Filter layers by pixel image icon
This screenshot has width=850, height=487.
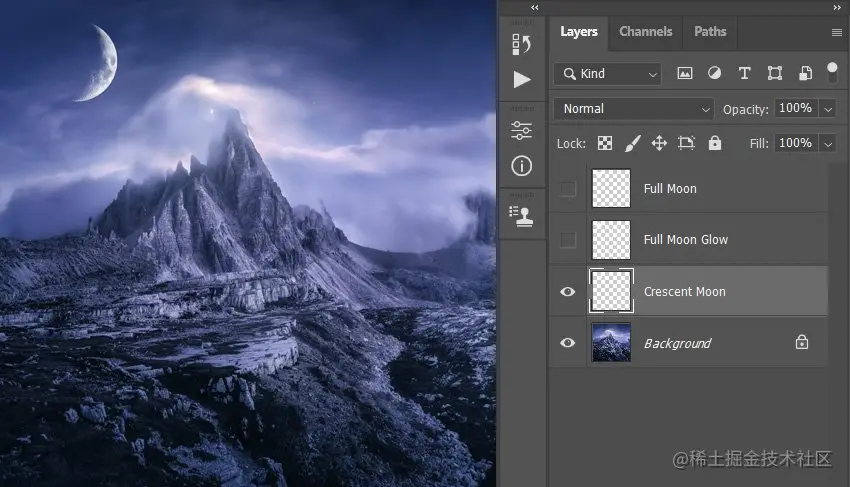(x=685, y=73)
